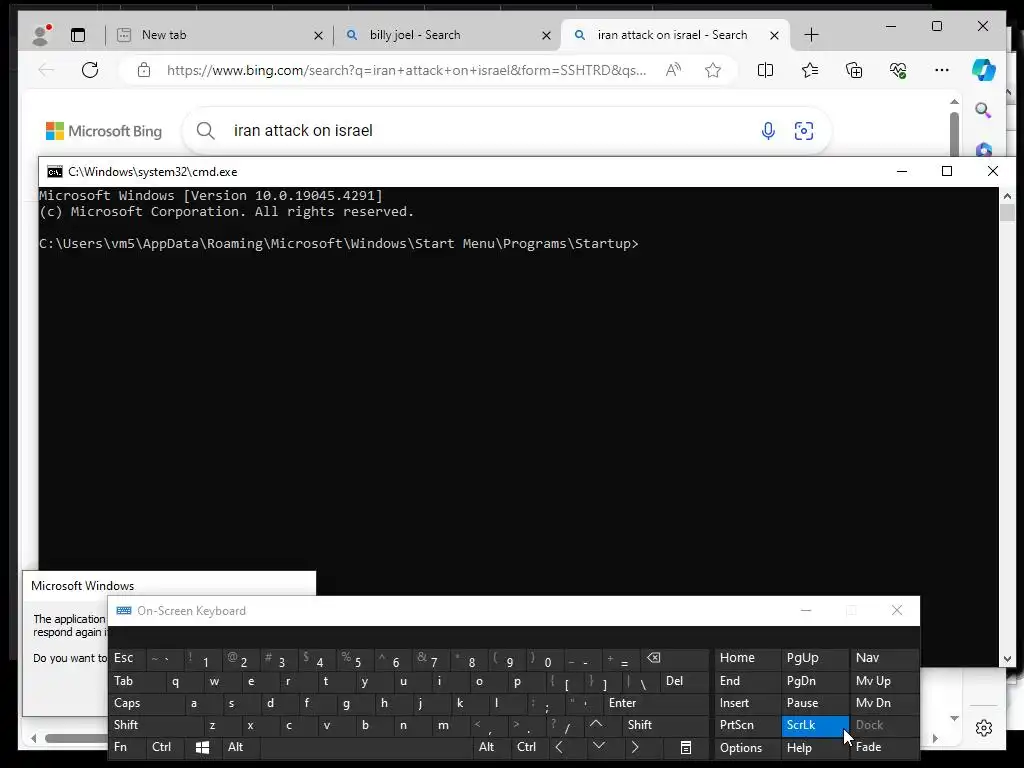Toggle Edge split screen icon
Viewport: 1024px width, 768px height.
click(765, 70)
